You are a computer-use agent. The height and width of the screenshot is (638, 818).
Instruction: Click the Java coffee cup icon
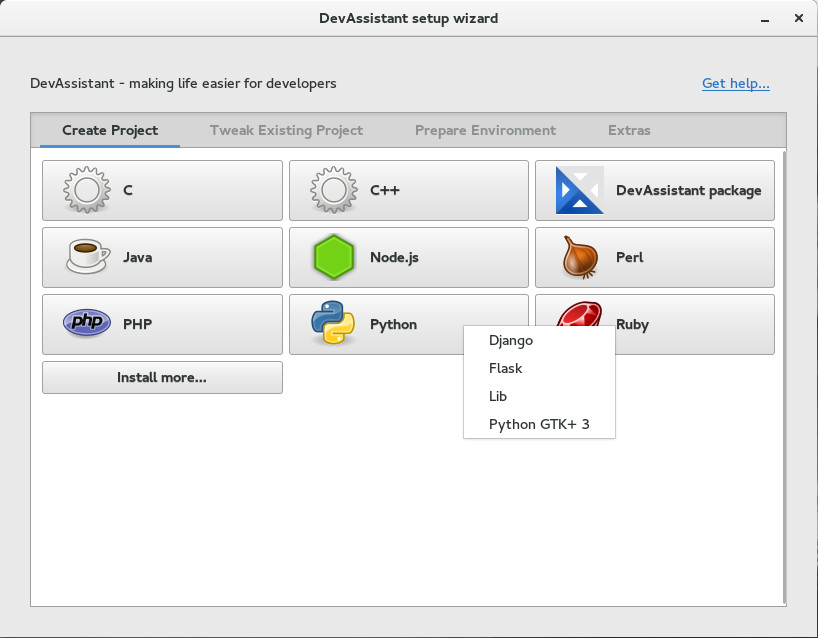[88, 257]
